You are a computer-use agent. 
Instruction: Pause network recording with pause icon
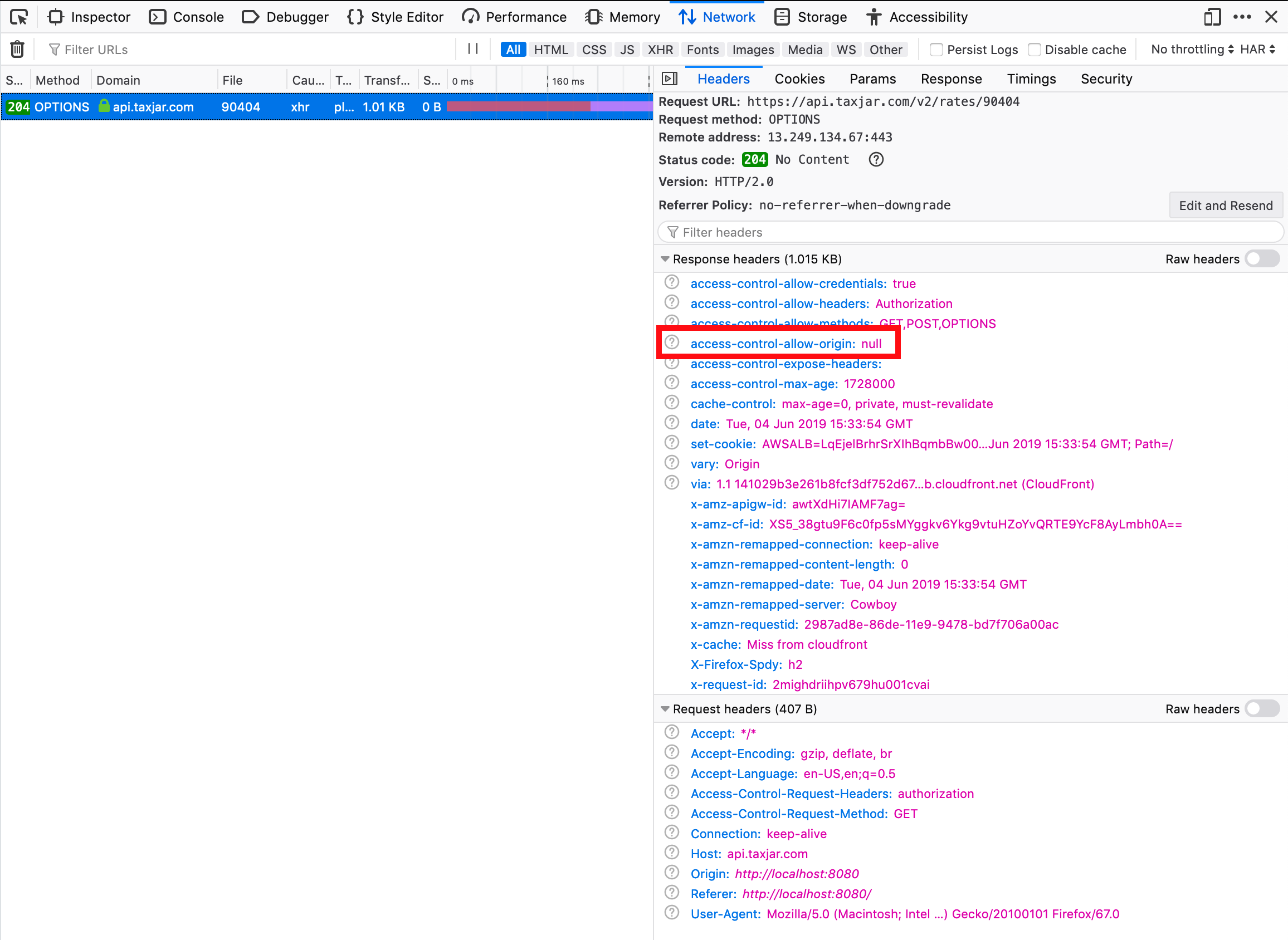tap(472, 49)
